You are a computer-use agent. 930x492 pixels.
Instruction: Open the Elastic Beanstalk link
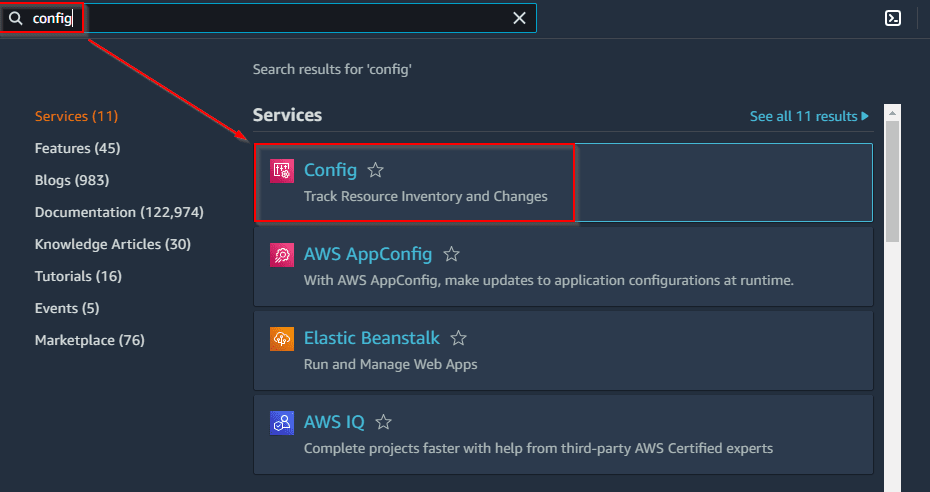tap(372, 338)
